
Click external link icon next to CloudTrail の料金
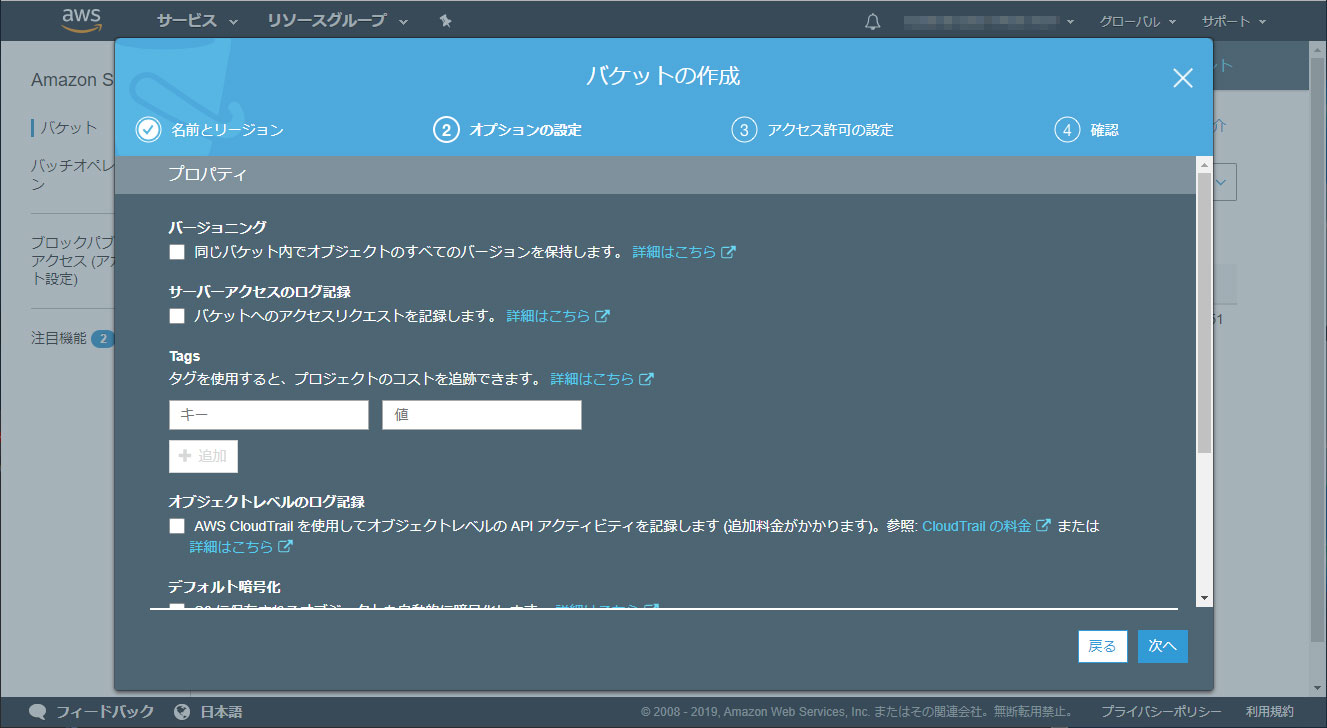(x=1043, y=525)
